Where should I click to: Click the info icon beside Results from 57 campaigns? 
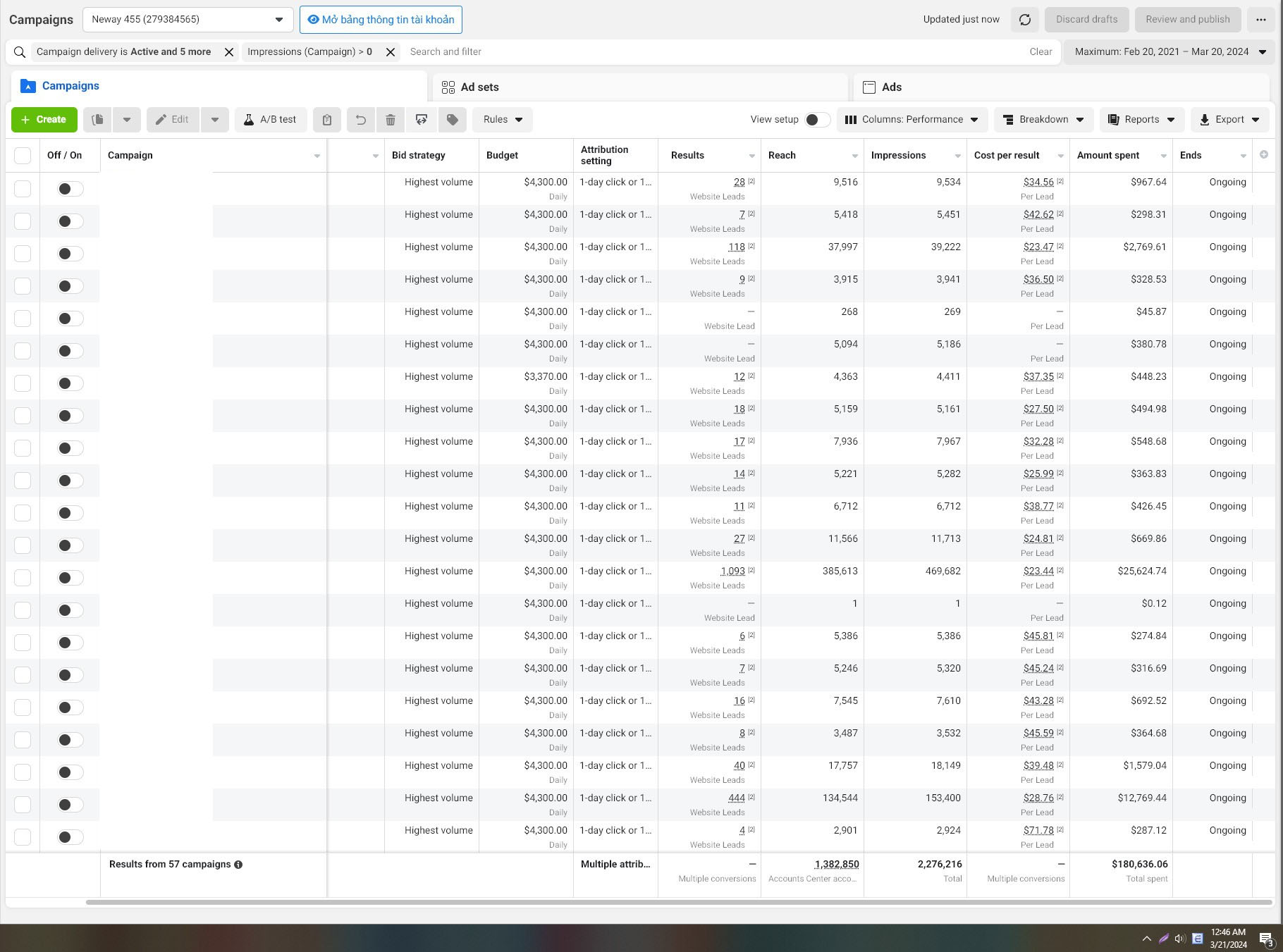tap(238, 865)
